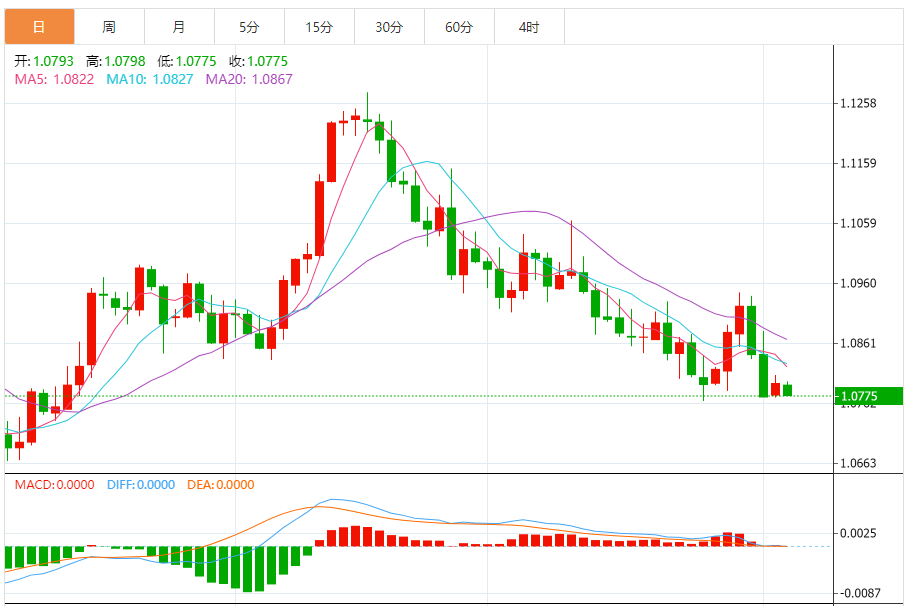Click the DEA:0.0000 label
Viewport: 914px width, 606px height.
coord(220,485)
